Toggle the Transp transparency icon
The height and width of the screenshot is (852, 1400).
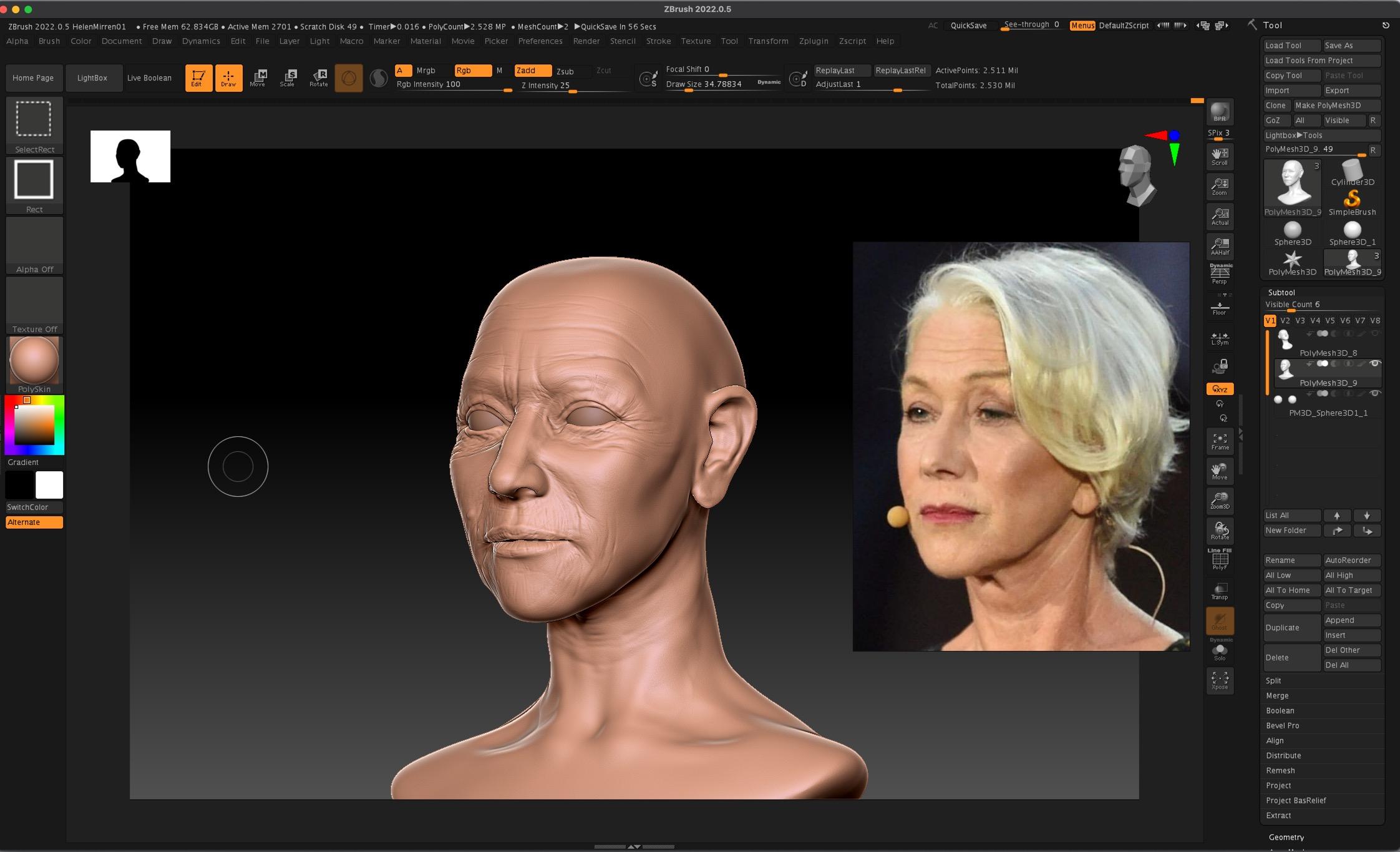(x=1219, y=590)
